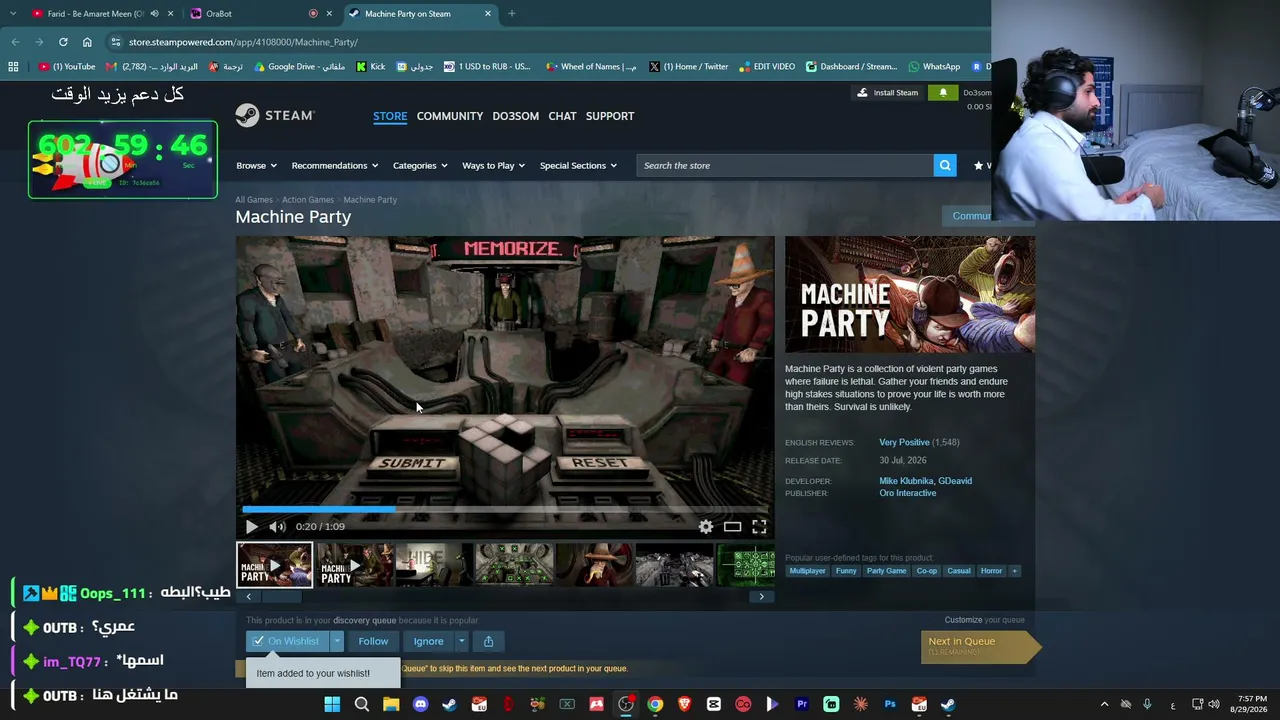Open publisher Oro Interactive's page
The height and width of the screenshot is (720, 1280).
pos(908,493)
